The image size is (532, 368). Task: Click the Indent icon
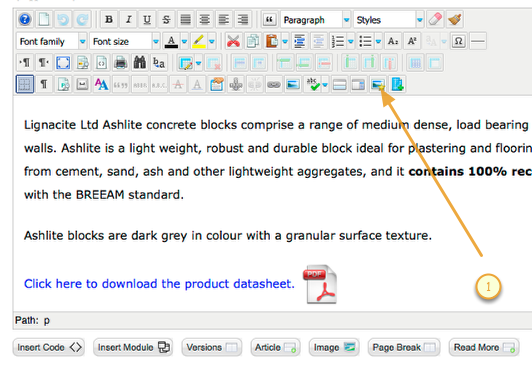pyautogui.click(x=299, y=41)
